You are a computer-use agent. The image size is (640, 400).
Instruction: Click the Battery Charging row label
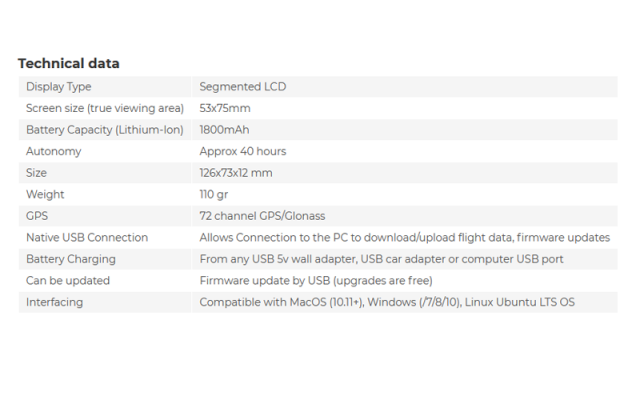[x=71, y=259]
